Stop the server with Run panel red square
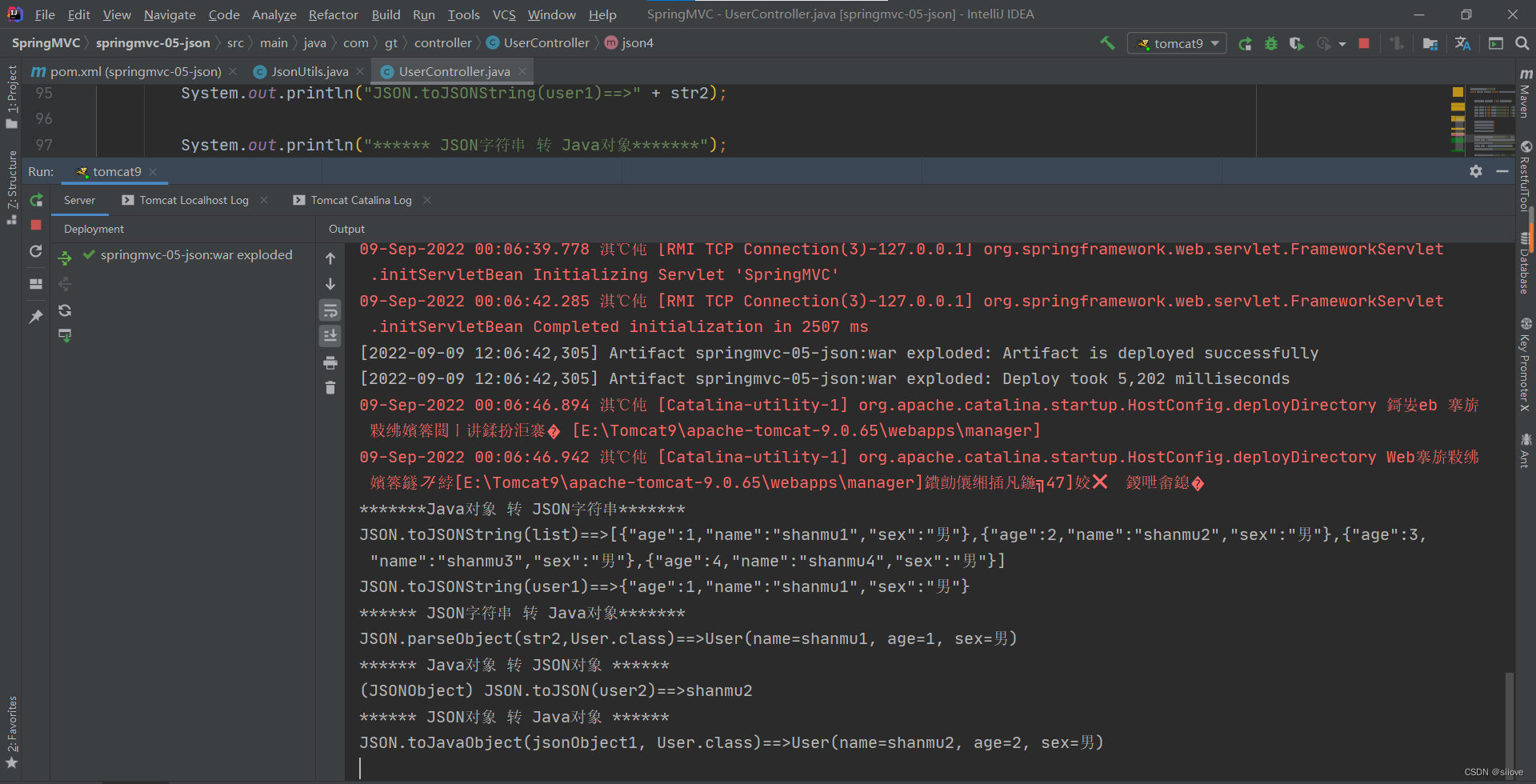The image size is (1536, 784). pyautogui.click(x=36, y=226)
